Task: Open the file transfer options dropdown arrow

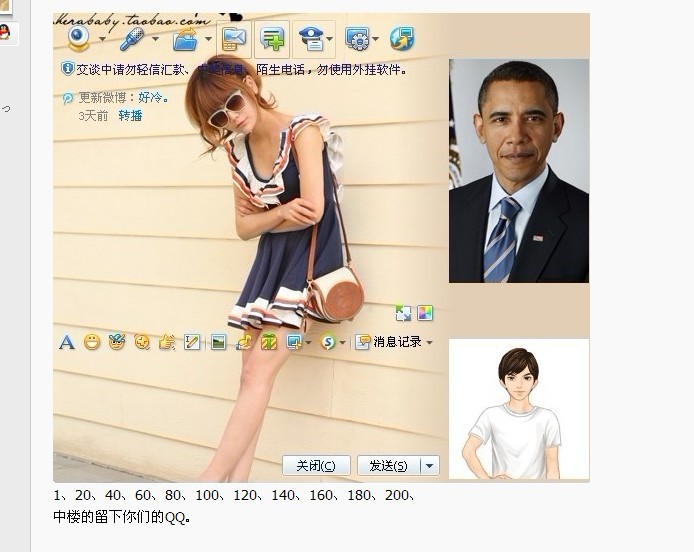Action: pos(208,39)
